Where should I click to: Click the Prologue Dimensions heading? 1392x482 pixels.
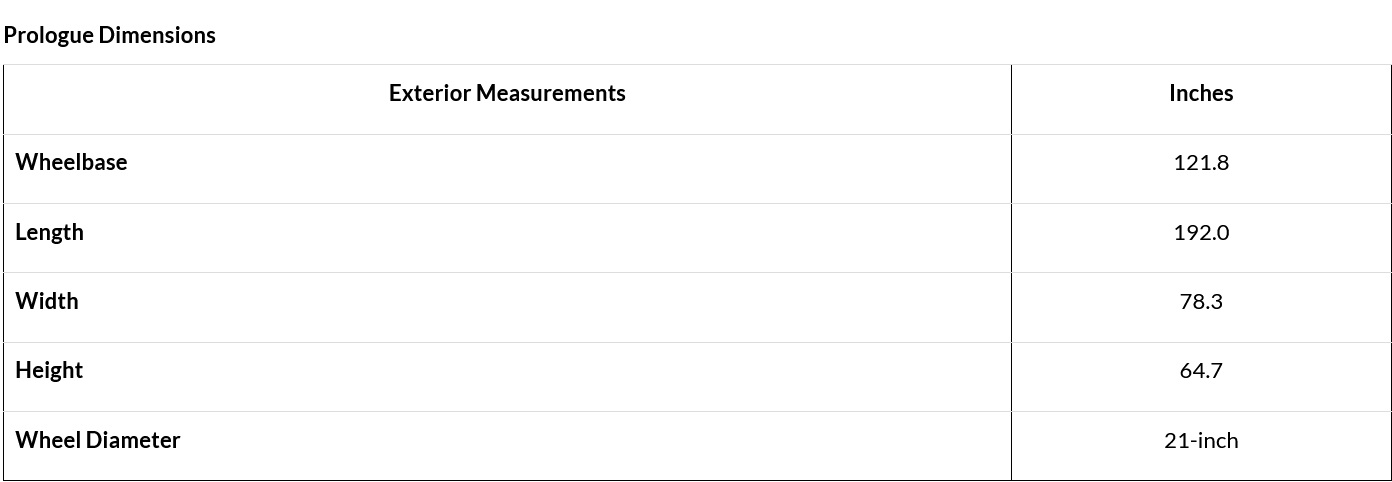tap(109, 35)
